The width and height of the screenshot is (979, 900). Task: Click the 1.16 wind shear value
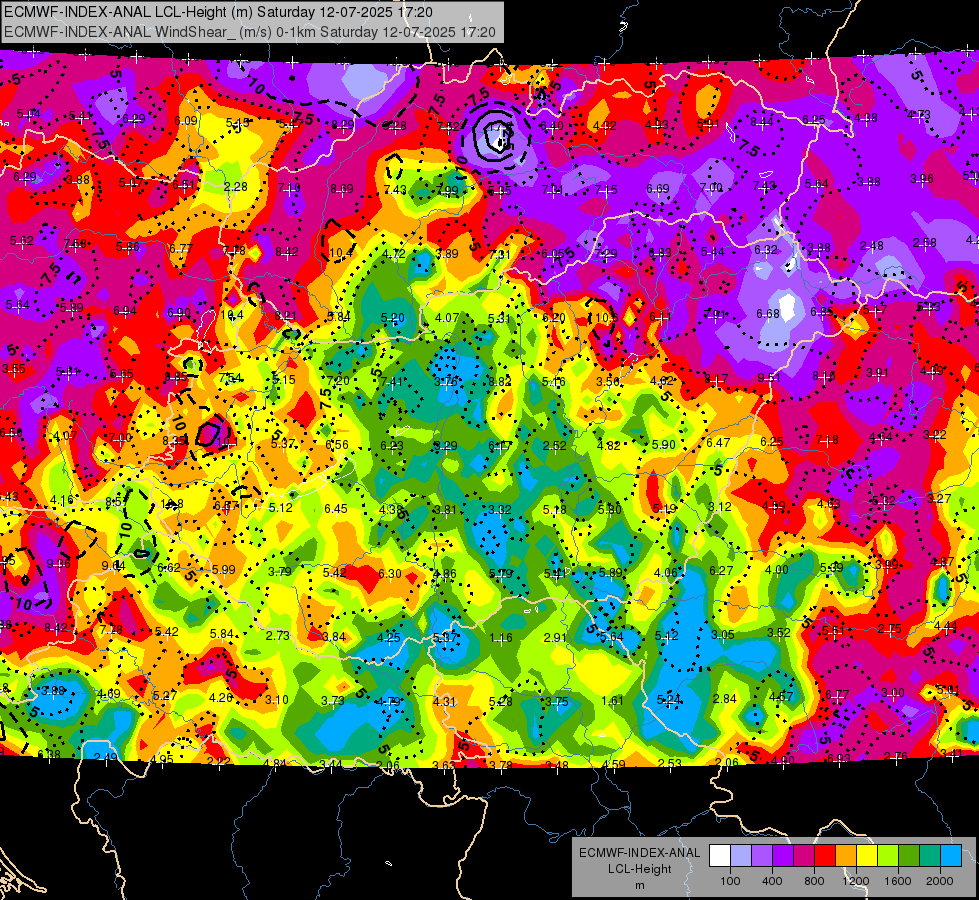(501, 638)
